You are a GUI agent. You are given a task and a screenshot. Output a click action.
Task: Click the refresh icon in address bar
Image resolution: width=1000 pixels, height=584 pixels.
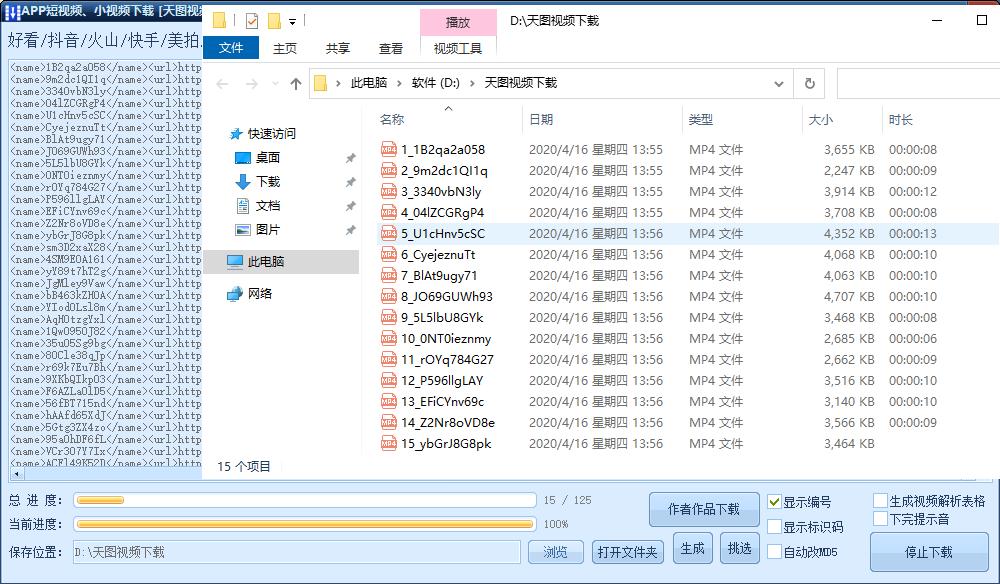pyautogui.click(x=809, y=83)
